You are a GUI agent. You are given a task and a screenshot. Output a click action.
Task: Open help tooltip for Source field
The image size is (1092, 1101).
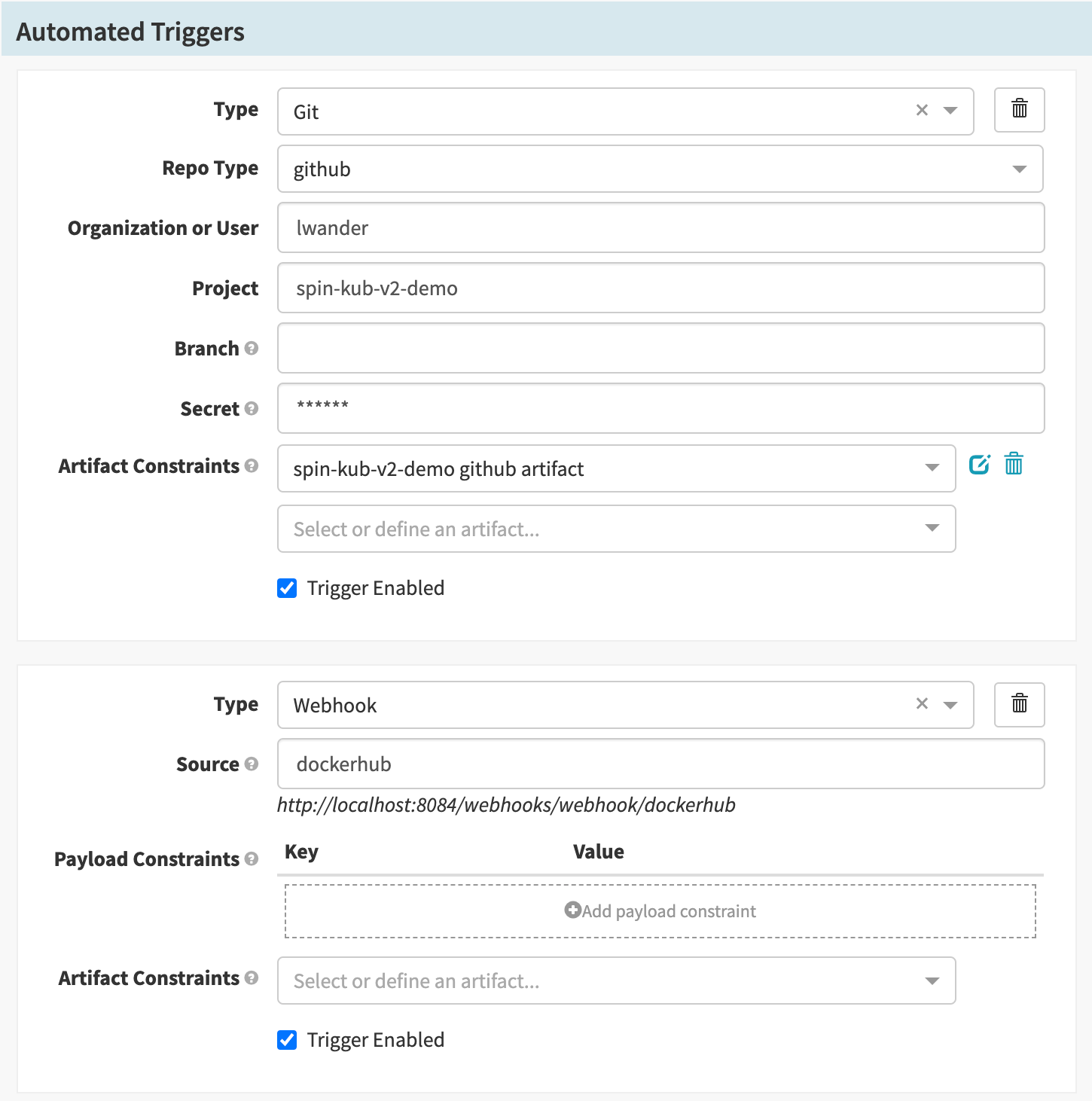coord(252,764)
